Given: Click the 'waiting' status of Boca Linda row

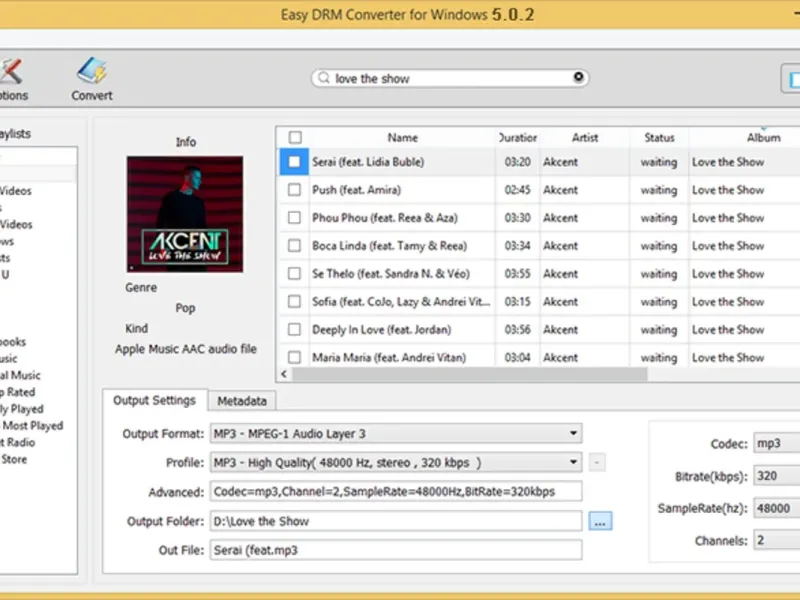Looking at the screenshot, I should (x=659, y=246).
